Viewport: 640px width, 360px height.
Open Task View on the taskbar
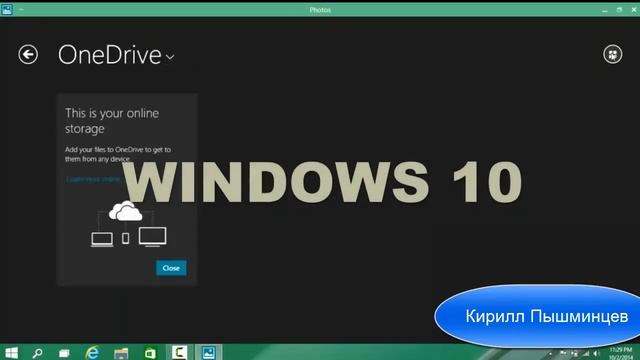click(64, 353)
